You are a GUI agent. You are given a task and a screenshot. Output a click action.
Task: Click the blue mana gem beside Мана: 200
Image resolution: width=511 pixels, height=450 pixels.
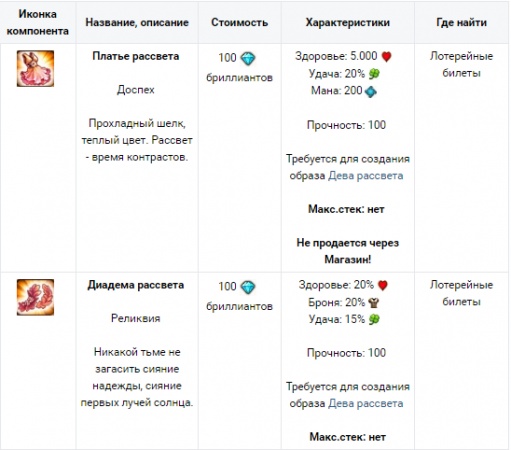(371, 91)
